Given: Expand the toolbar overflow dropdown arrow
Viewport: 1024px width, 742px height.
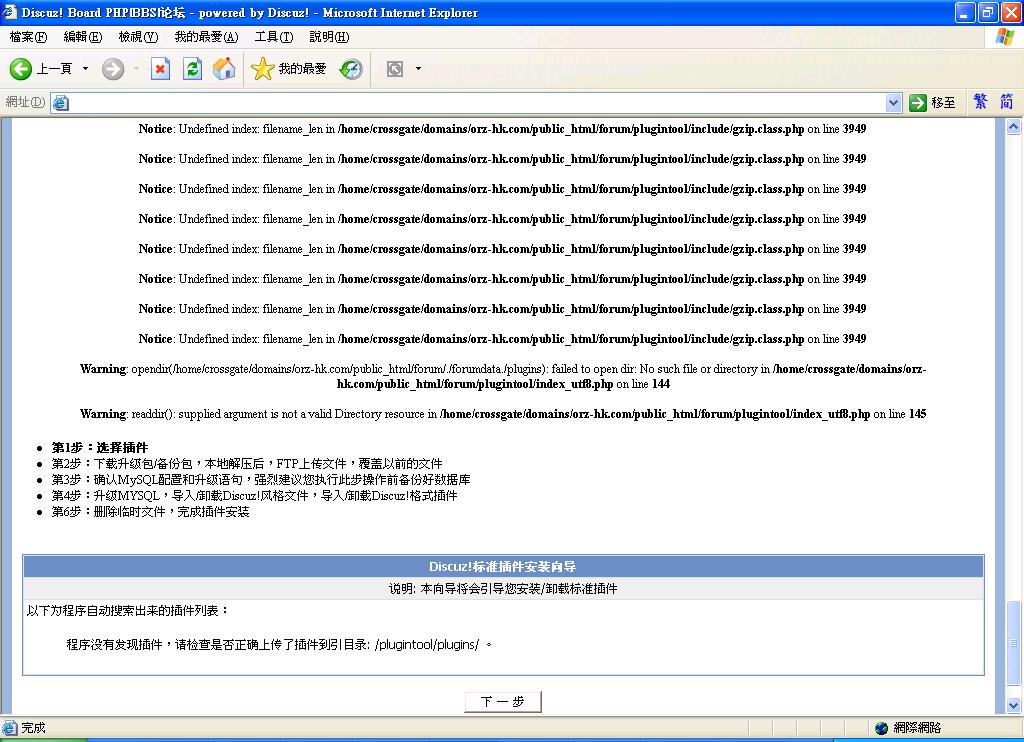Looking at the screenshot, I should 418,69.
